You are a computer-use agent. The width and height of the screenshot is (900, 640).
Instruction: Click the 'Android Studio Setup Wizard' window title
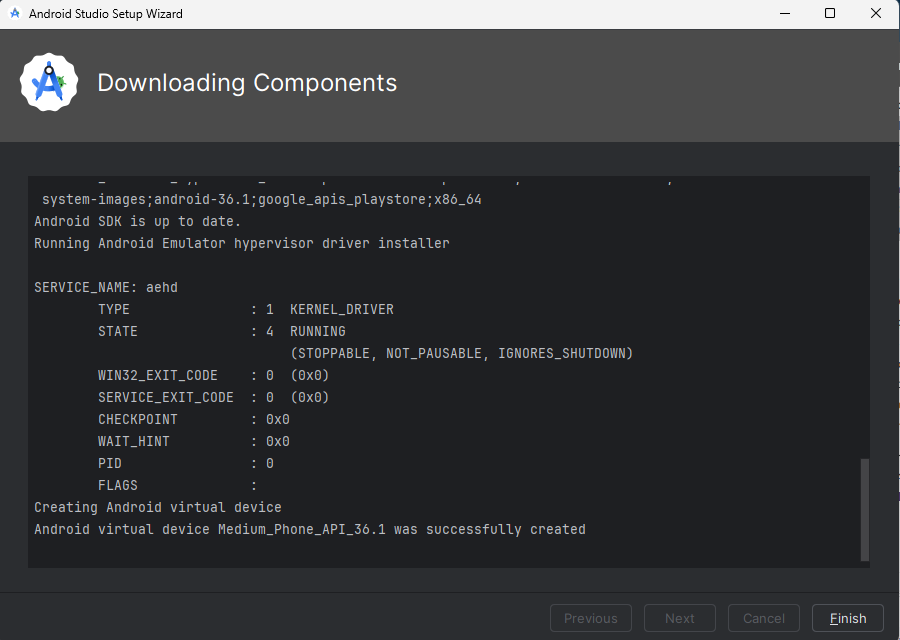coord(106,13)
